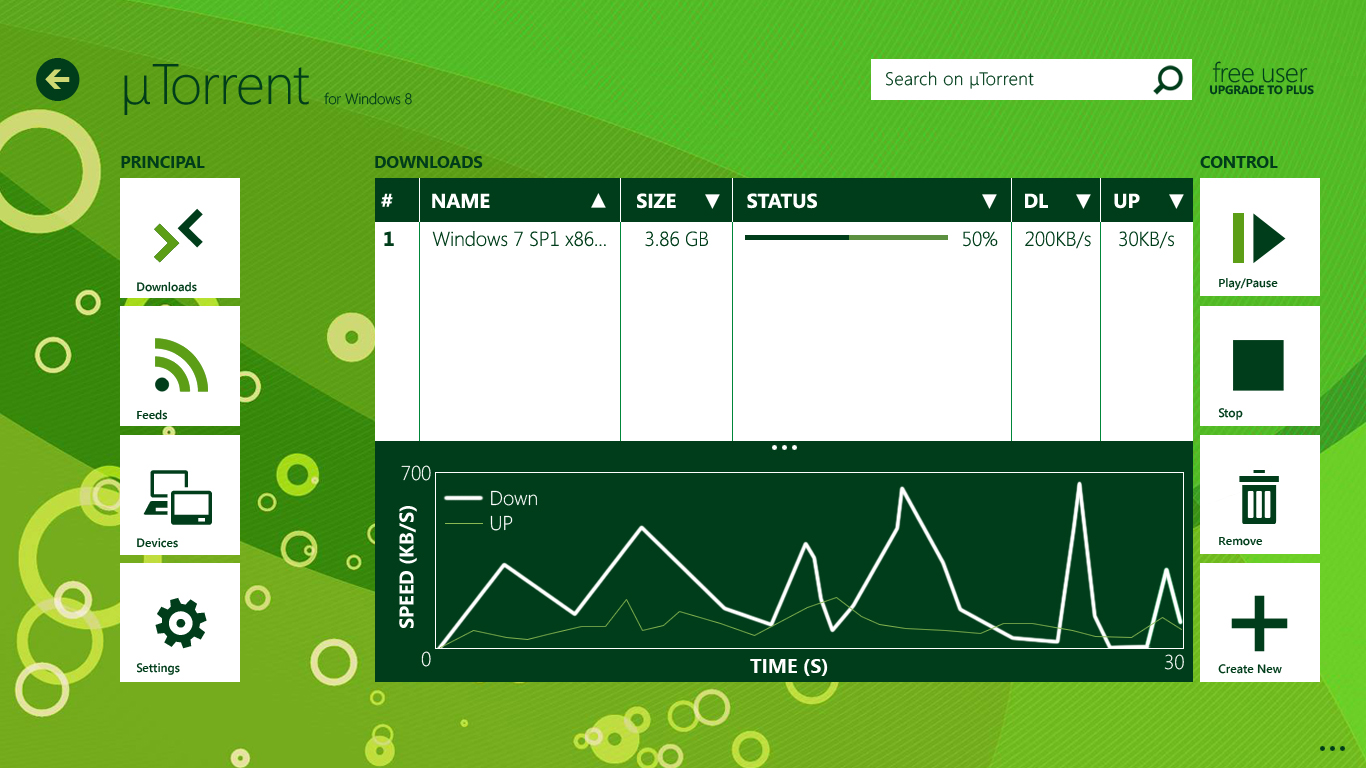Open the Downloads tile

point(180,238)
